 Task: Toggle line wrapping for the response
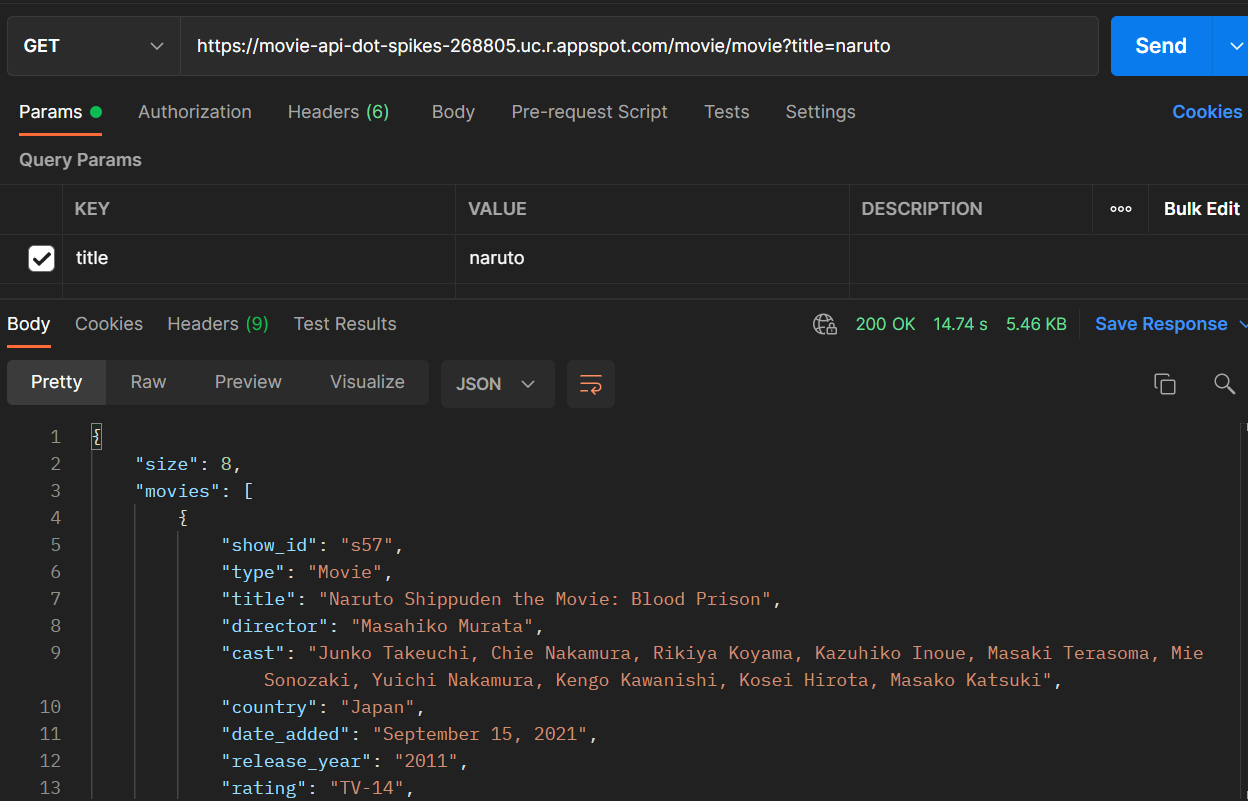(x=590, y=384)
